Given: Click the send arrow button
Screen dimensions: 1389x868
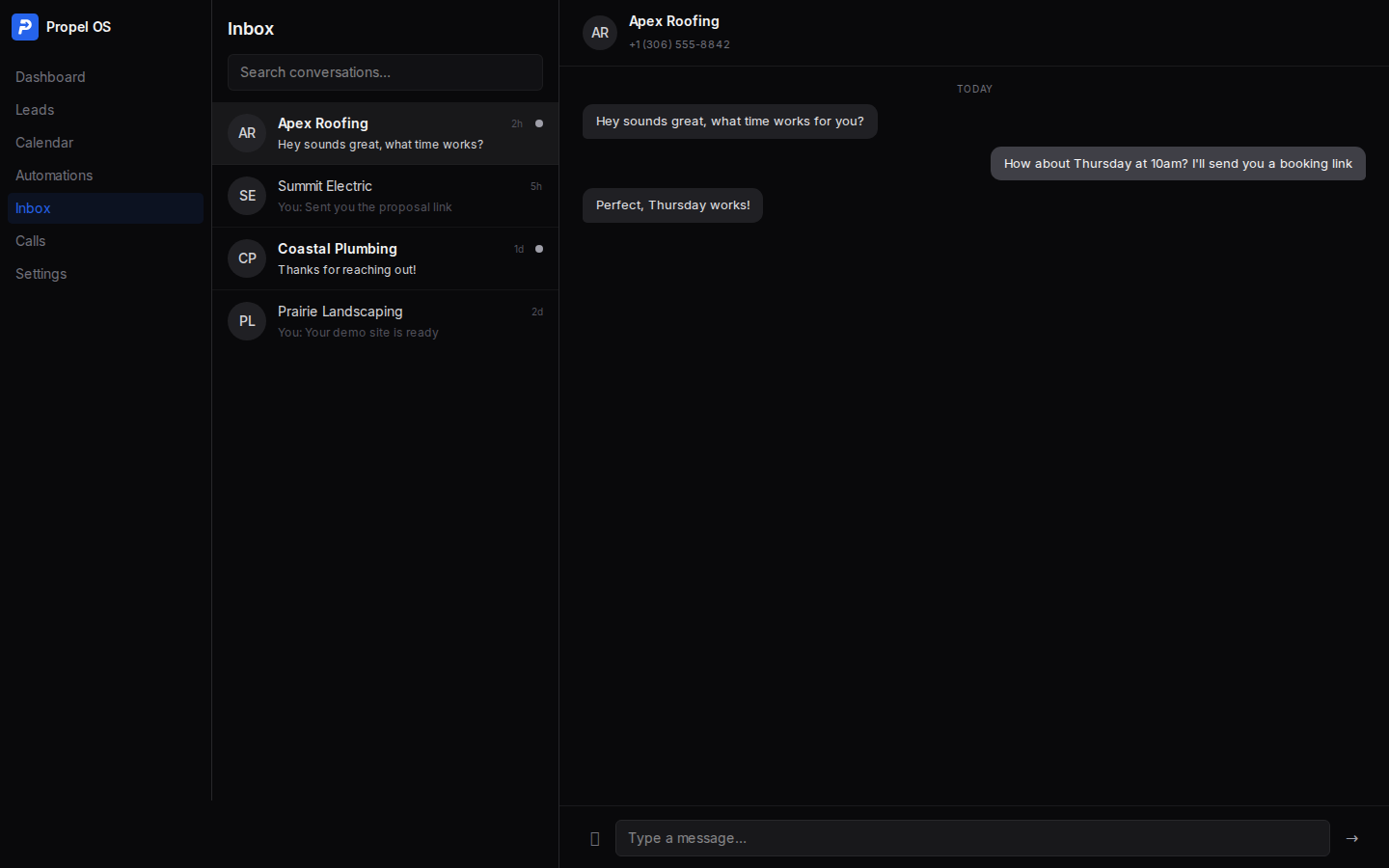Looking at the screenshot, I should pos(1352,839).
